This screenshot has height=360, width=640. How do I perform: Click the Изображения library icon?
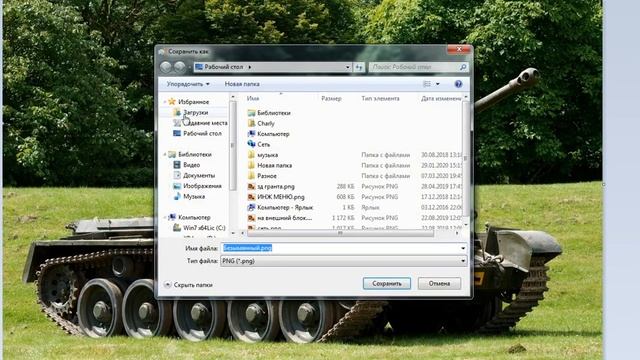click(x=177, y=186)
